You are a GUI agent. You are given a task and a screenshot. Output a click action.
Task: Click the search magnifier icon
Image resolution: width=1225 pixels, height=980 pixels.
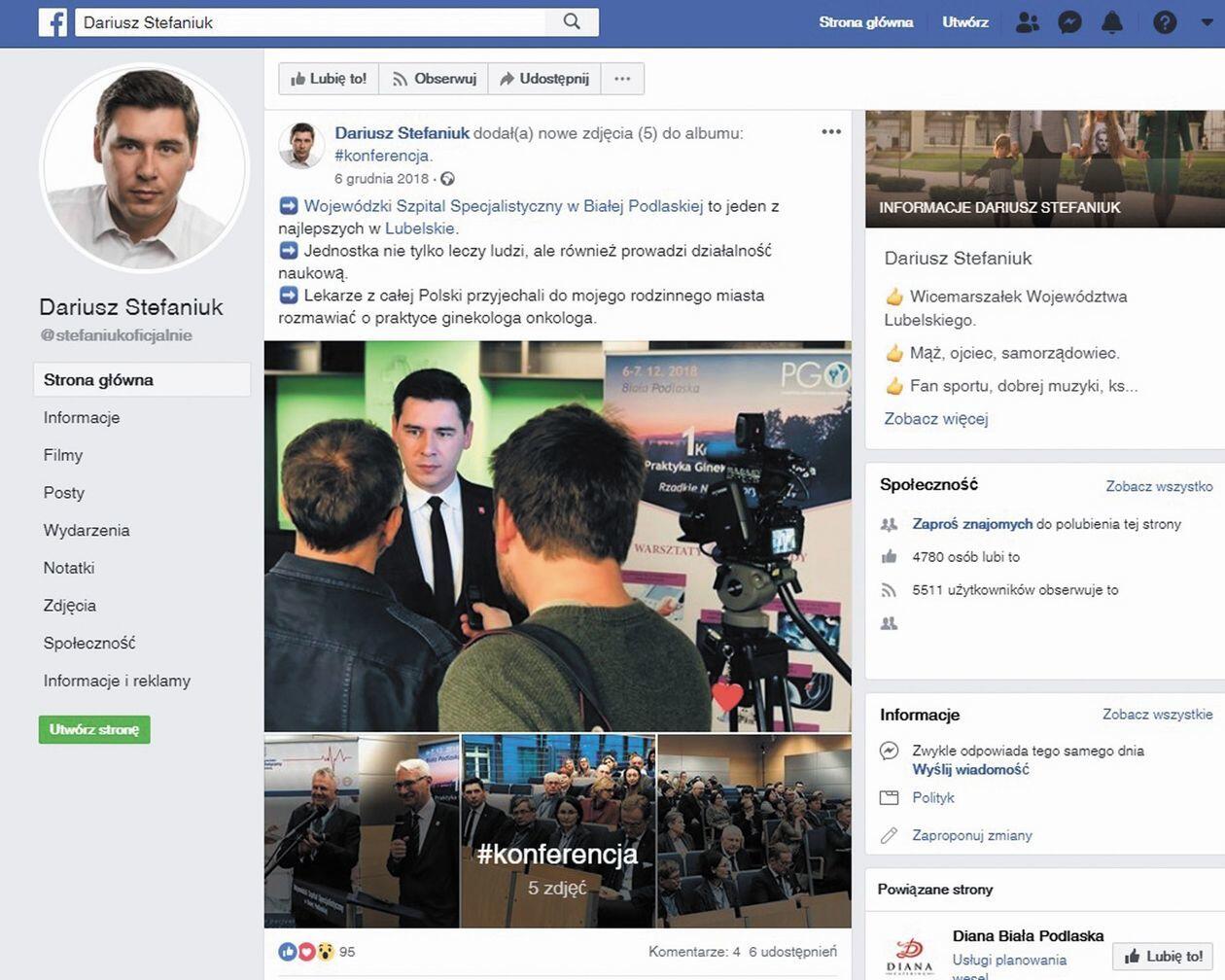pyautogui.click(x=572, y=22)
